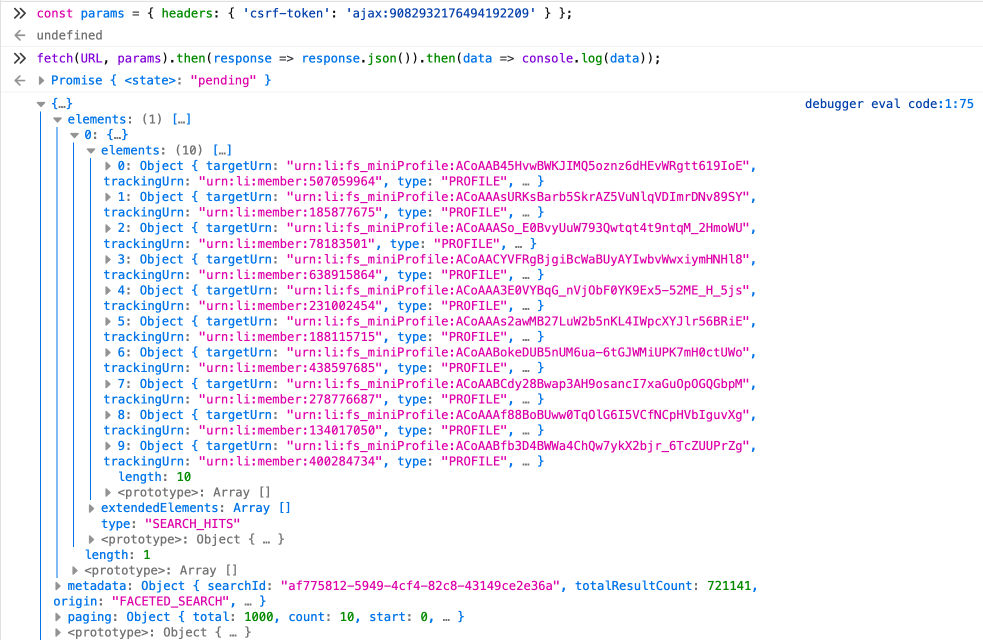Expand the metadata Object row

coord(58,586)
